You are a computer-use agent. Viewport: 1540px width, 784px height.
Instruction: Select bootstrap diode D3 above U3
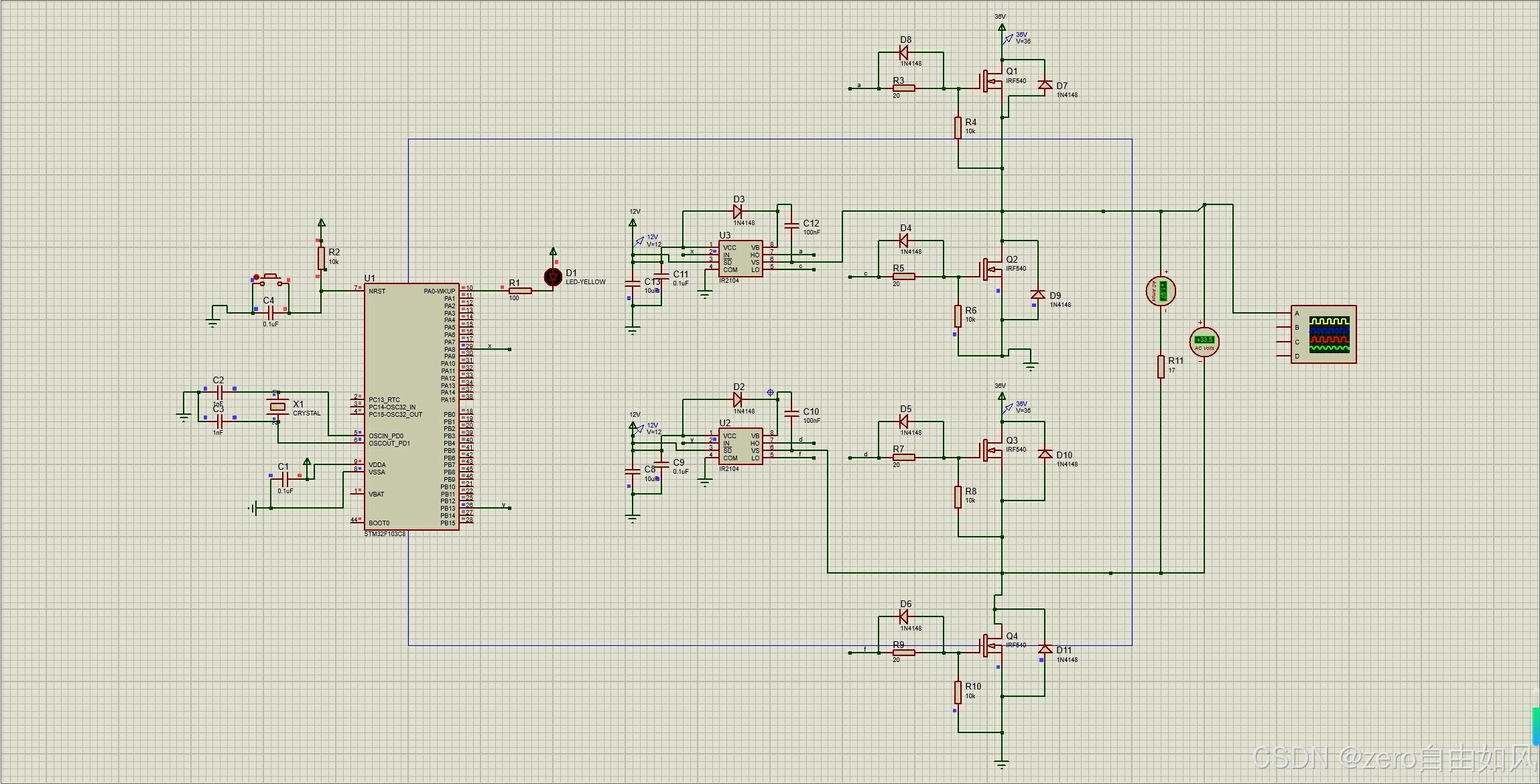pos(738,211)
